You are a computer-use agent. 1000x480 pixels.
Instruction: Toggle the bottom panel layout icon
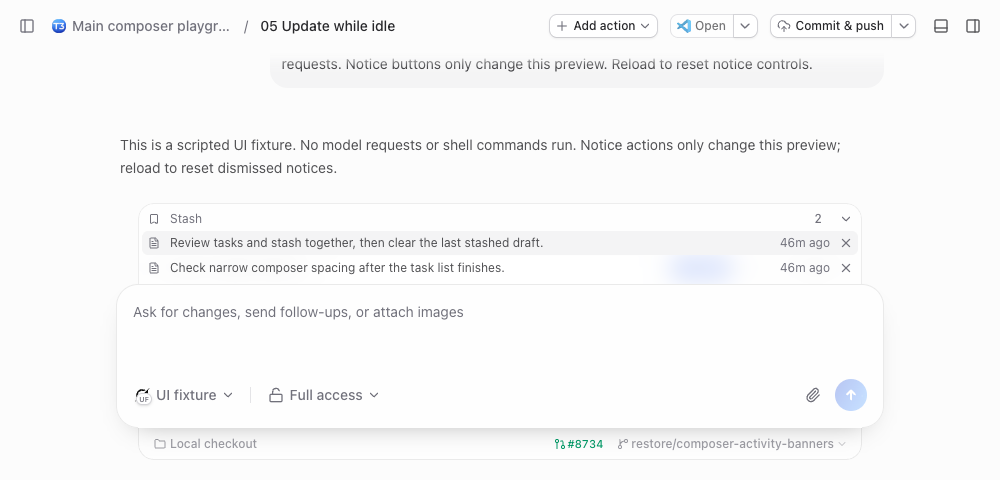941,26
